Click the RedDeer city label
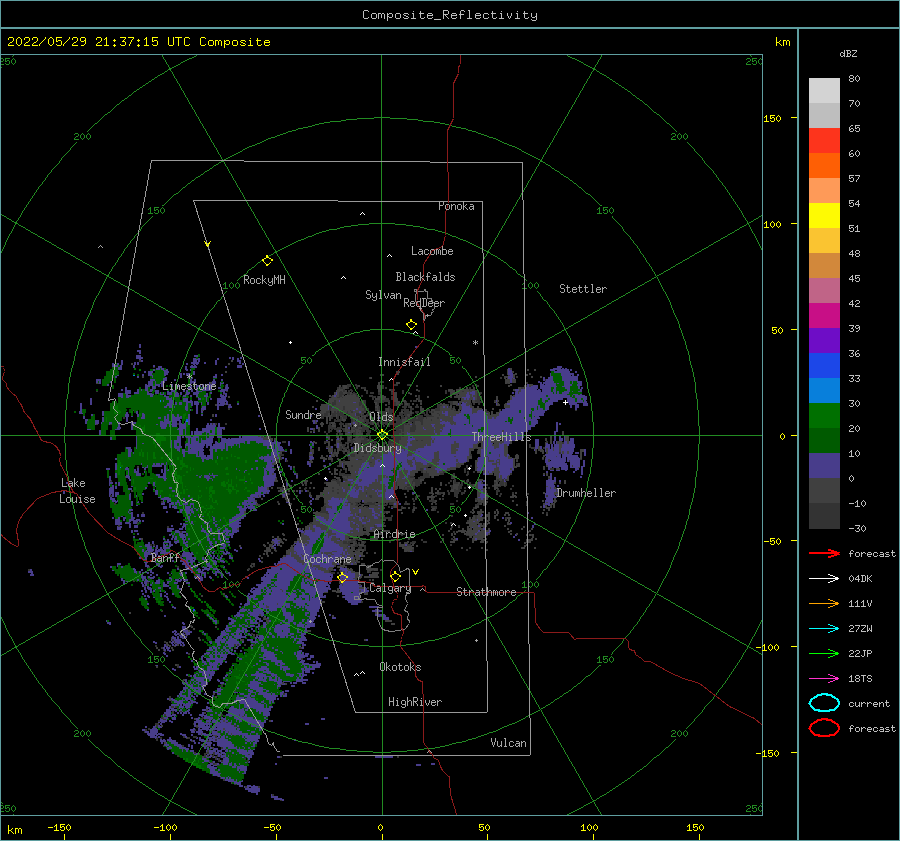 tap(424, 303)
